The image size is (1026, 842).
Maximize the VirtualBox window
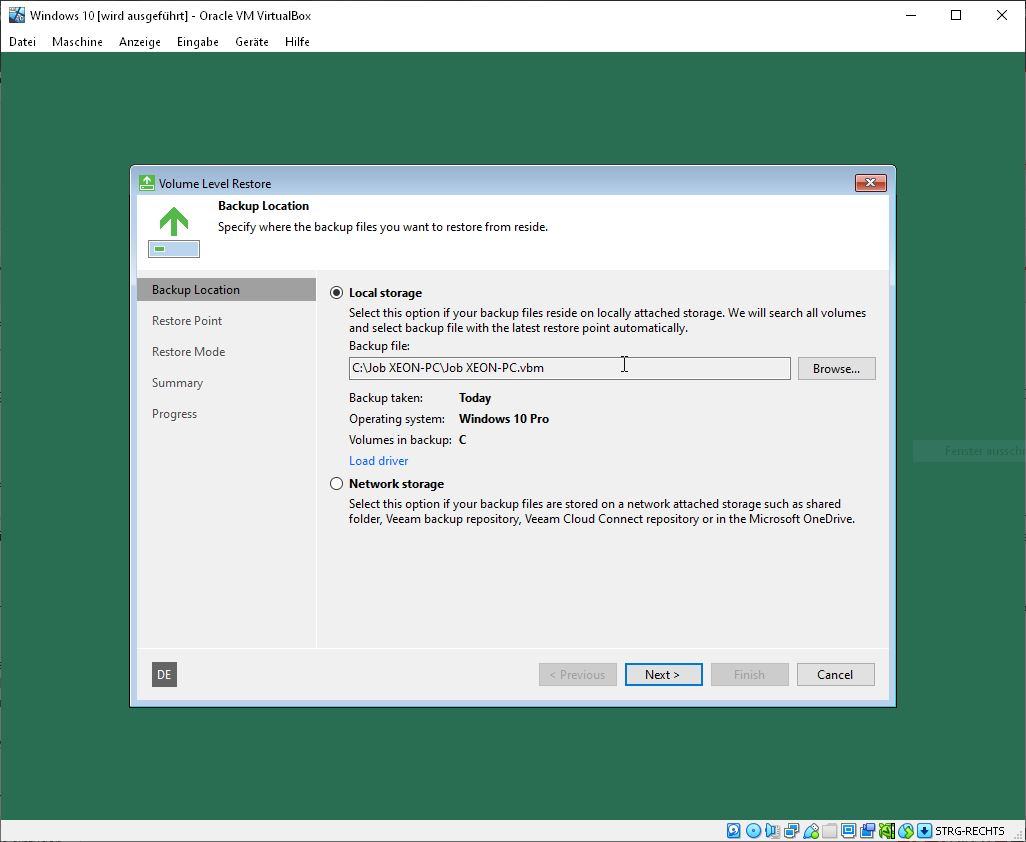tap(956, 15)
